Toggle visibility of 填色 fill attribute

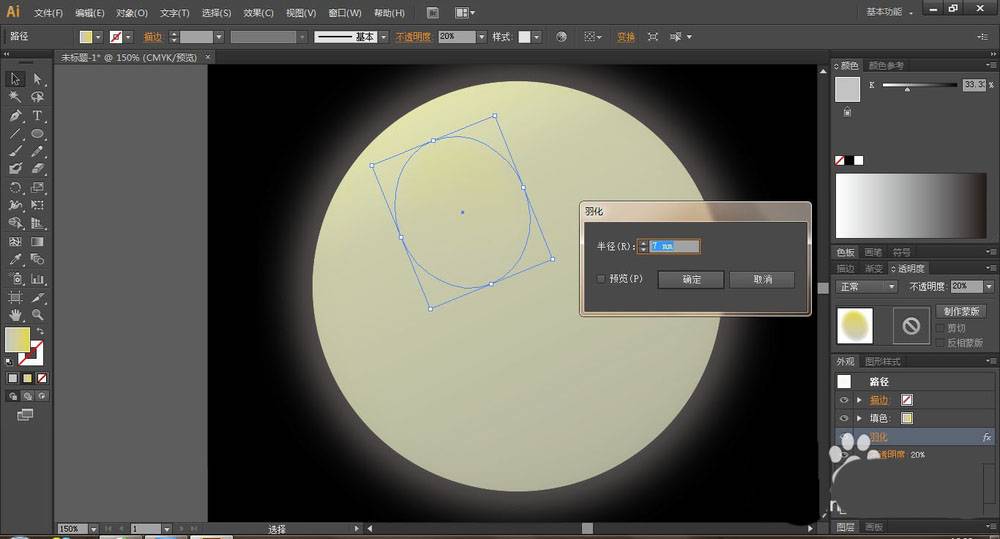(x=845, y=418)
